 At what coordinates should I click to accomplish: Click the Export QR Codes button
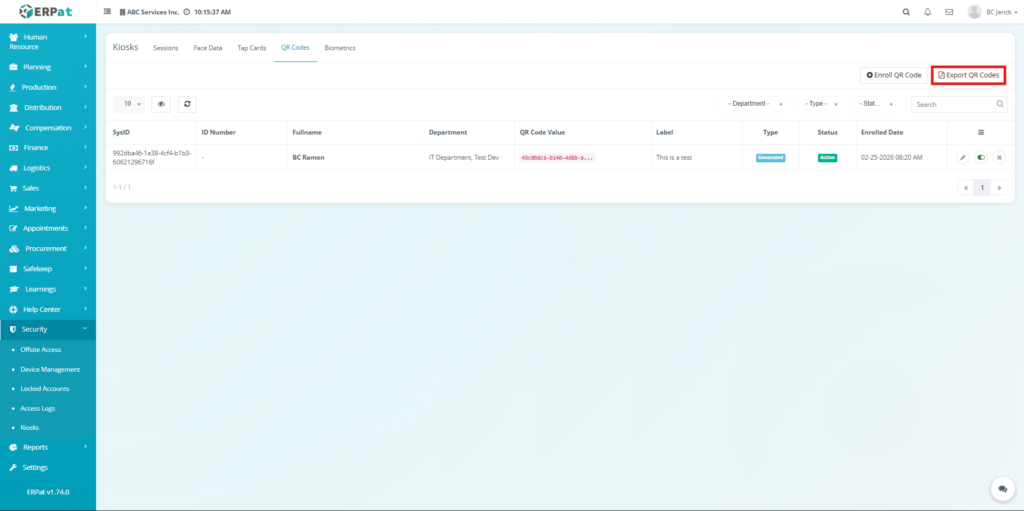968,75
